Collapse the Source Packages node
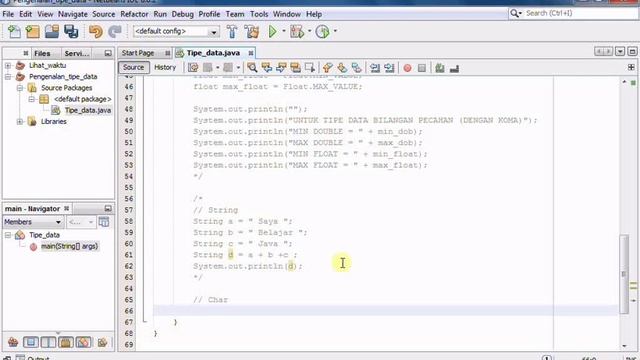The image size is (640, 360). [20, 88]
